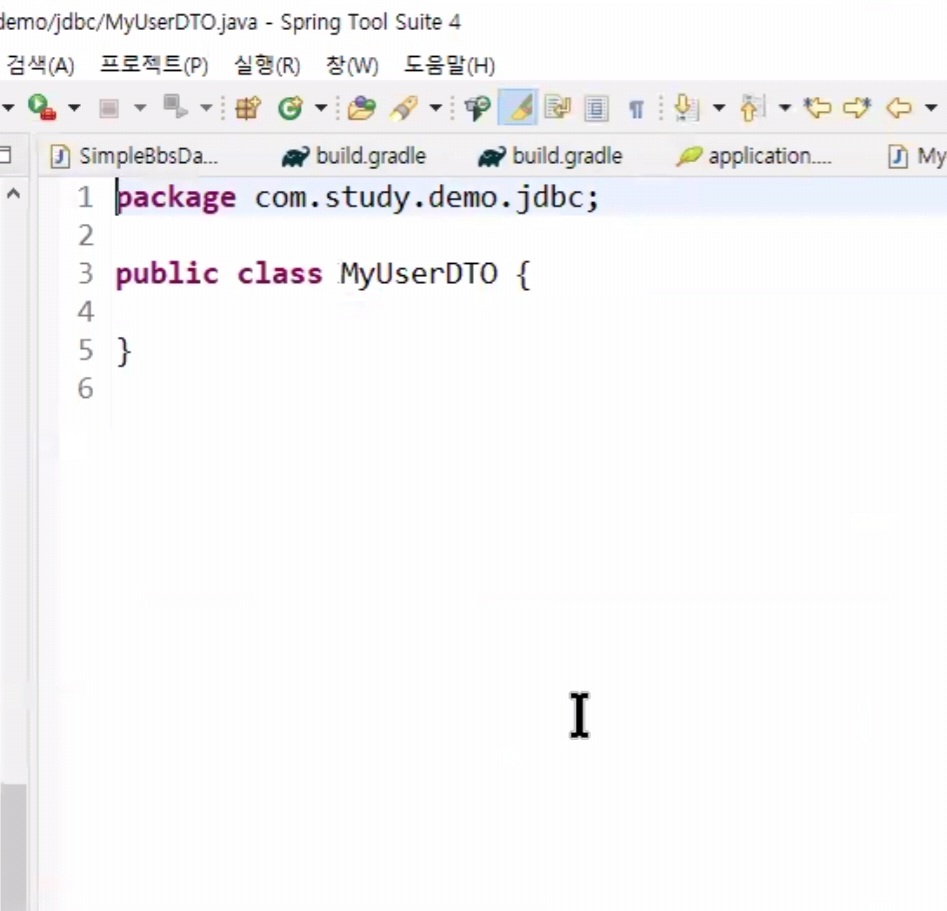
Task: Switch to the second build.gradle tab
Action: pyautogui.click(x=550, y=156)
